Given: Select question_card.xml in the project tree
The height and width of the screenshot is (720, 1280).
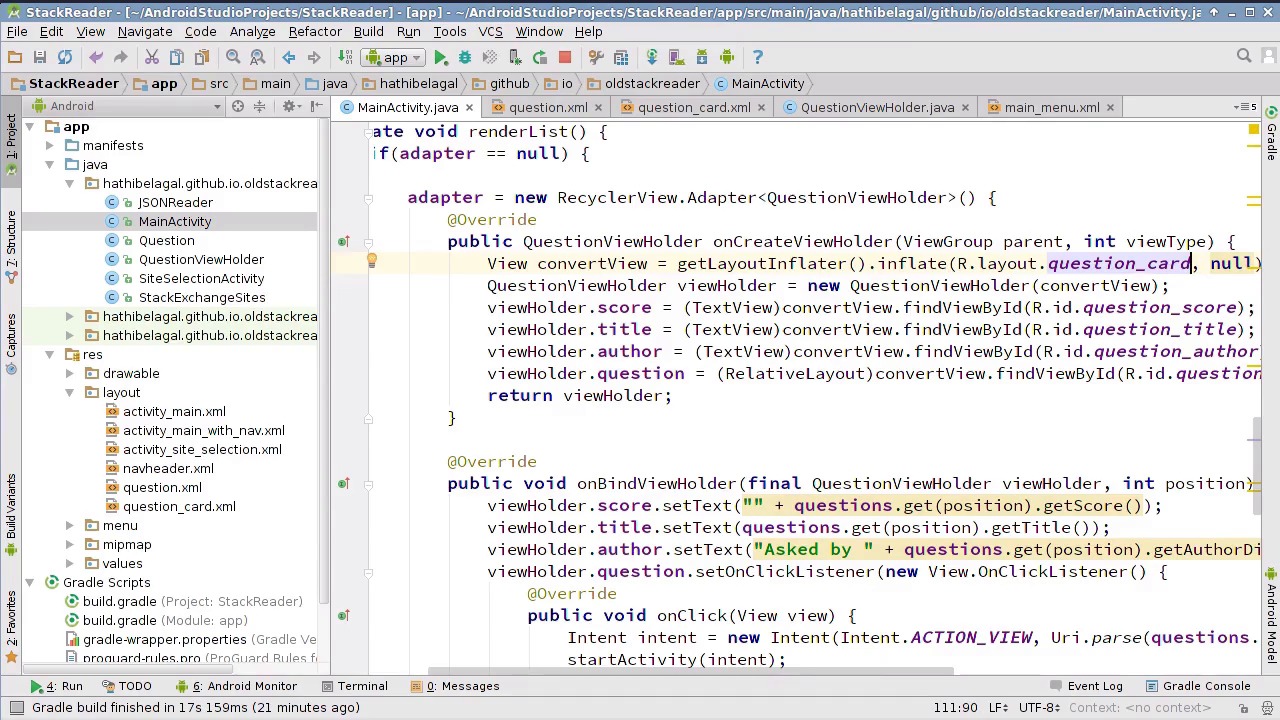Looking at the screenshot, I should point(179,506).
